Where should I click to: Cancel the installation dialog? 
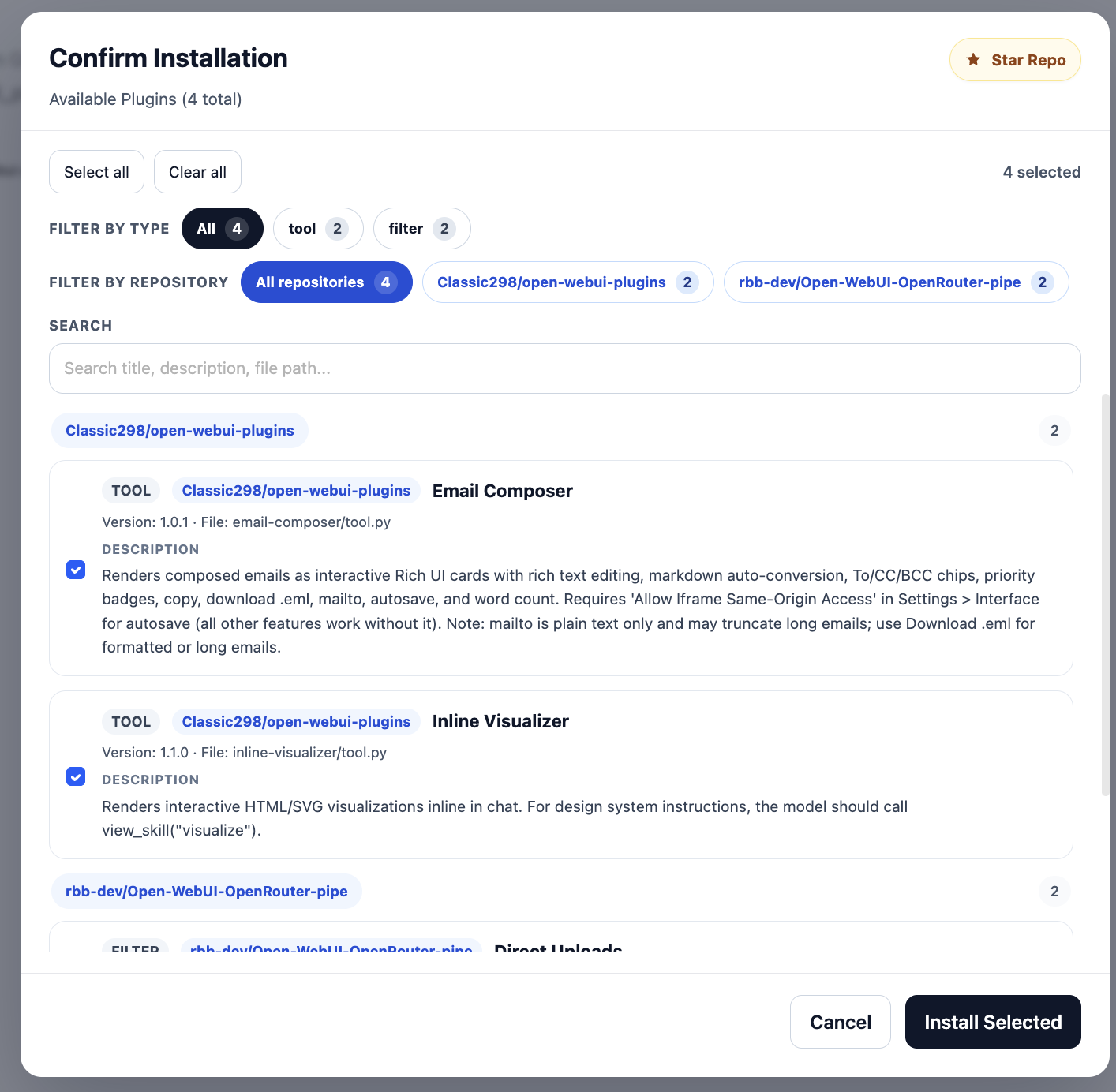click(840, 1021)
